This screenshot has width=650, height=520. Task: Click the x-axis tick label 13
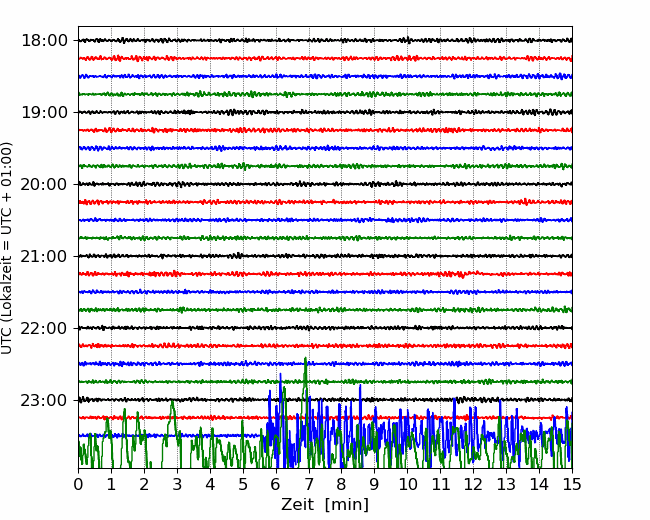506,484
